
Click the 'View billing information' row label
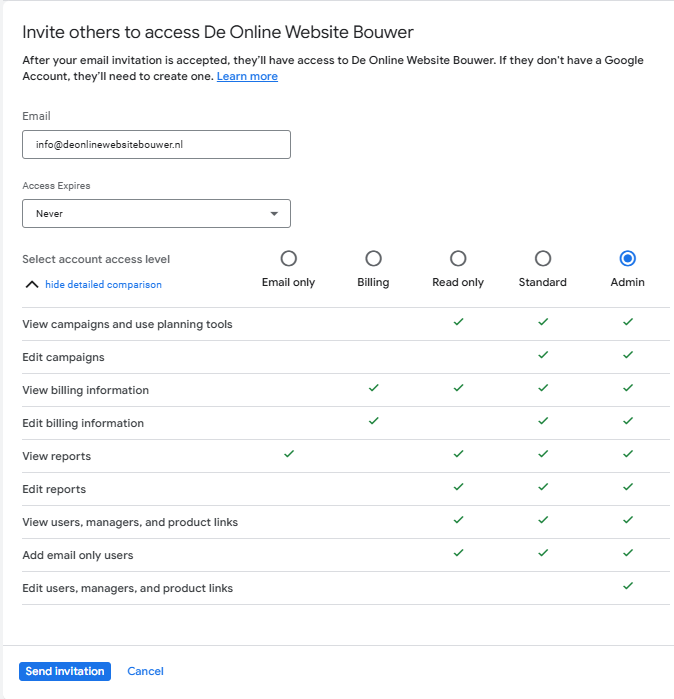tap(86, 390)
